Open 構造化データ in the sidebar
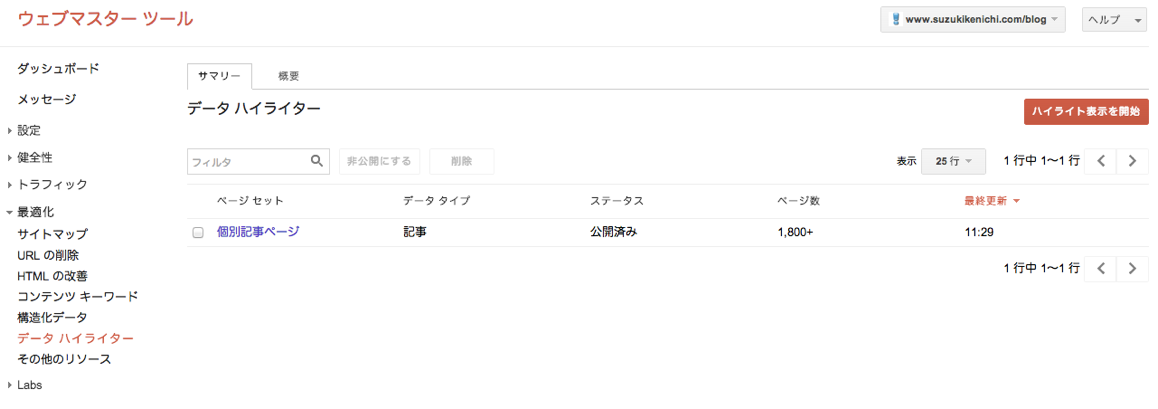The height and width of the screenshot is (409, 1158). coord(52,317)
